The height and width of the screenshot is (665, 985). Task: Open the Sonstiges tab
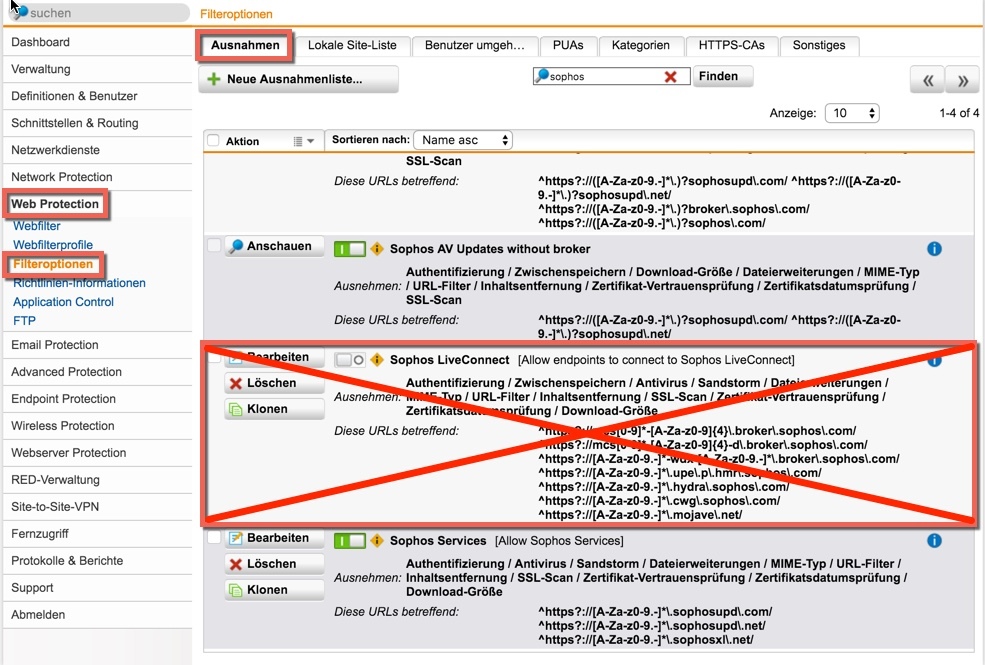(x=819, y=45)
